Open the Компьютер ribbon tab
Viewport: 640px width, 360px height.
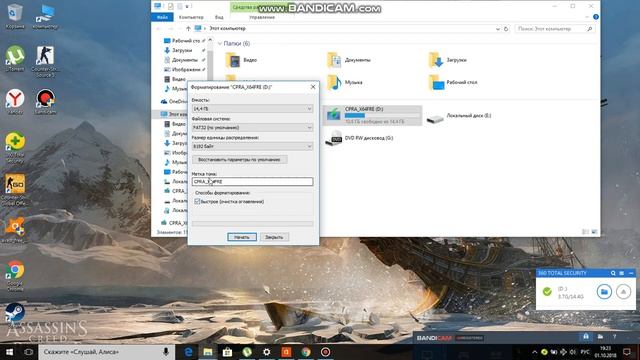191,17
